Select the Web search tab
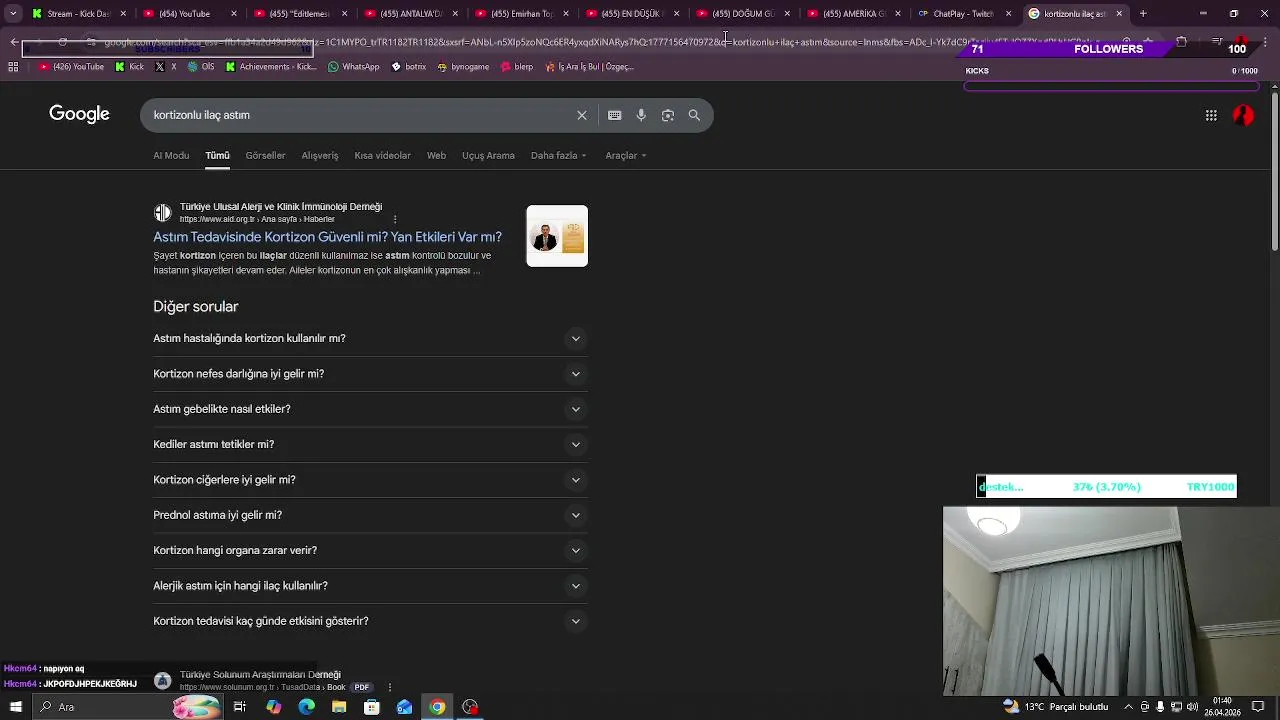The image size is (1280, 720). point(436,156)
